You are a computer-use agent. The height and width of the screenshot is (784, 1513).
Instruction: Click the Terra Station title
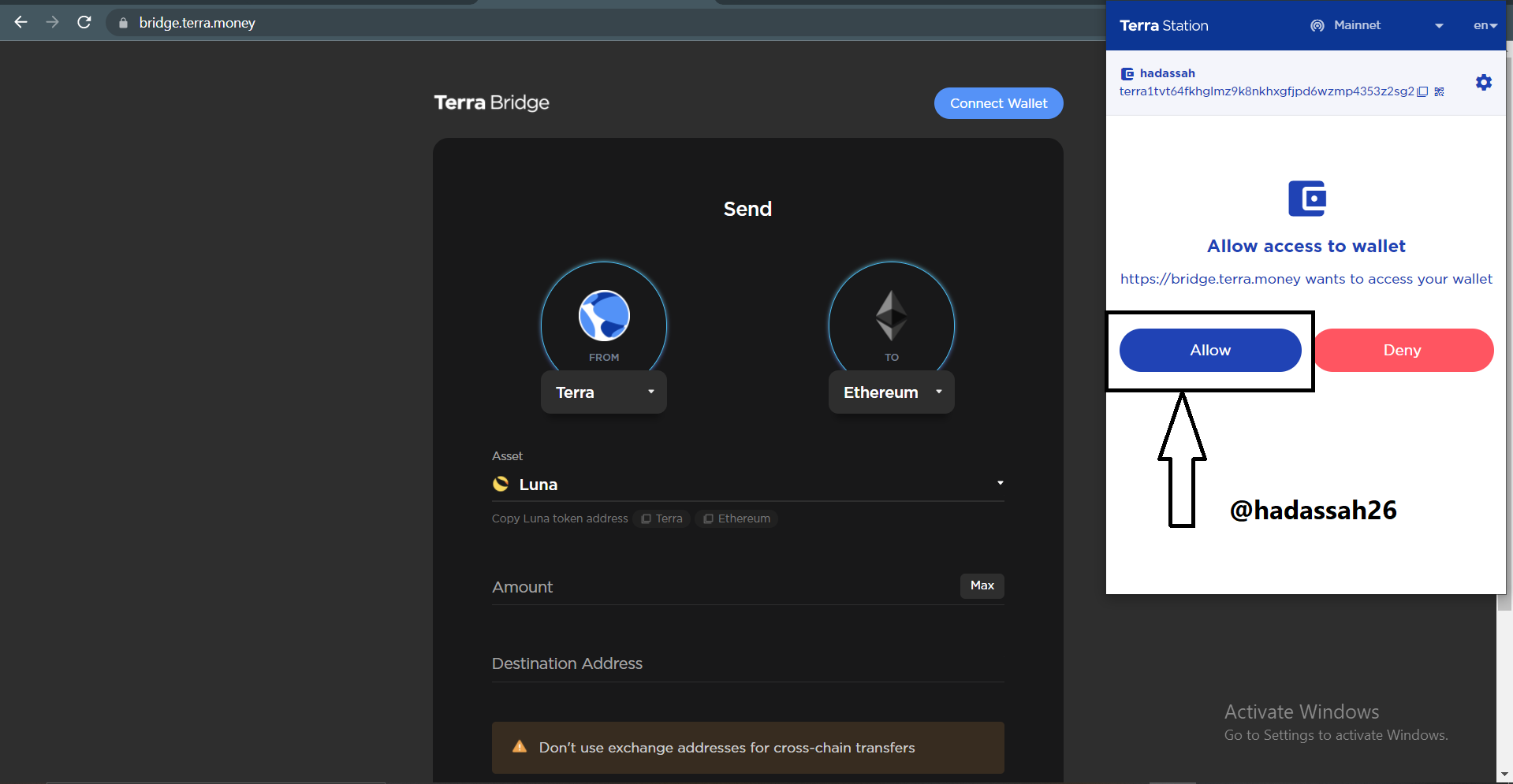[x=1164, y=25]
